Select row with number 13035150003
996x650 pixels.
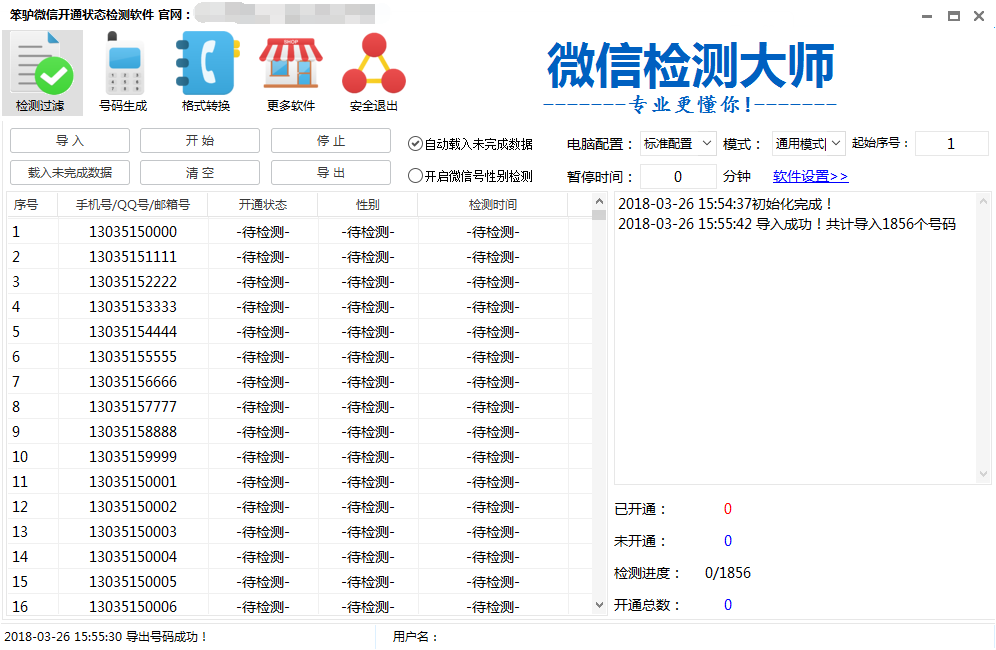pos(300,532)
